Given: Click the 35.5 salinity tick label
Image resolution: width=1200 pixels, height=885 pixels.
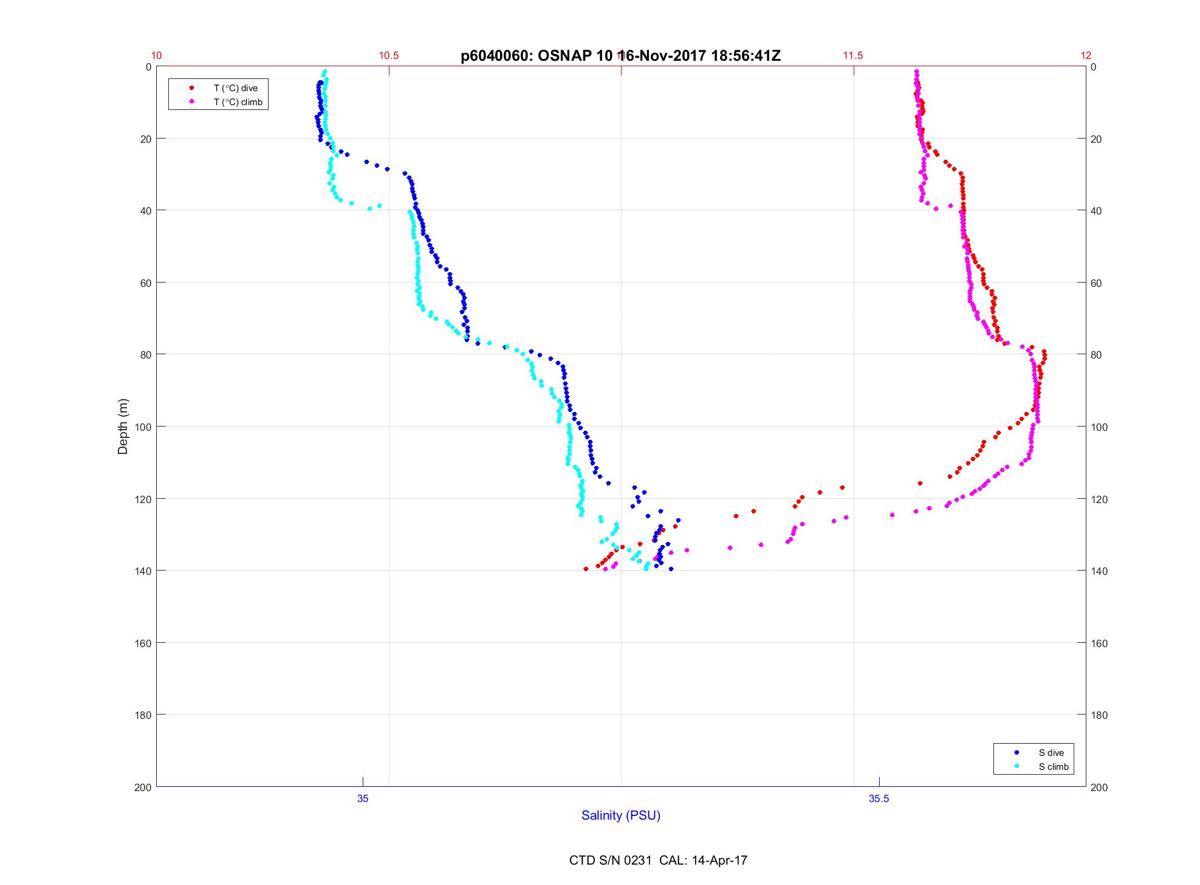Looking at the screenshot, I should tap(878, 798).
